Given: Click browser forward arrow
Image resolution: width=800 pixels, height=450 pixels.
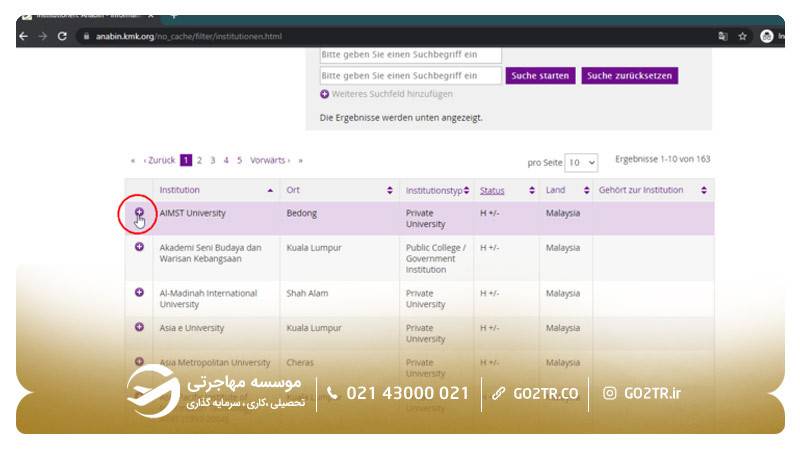Looking at the screenshot, I should (42, 36).
